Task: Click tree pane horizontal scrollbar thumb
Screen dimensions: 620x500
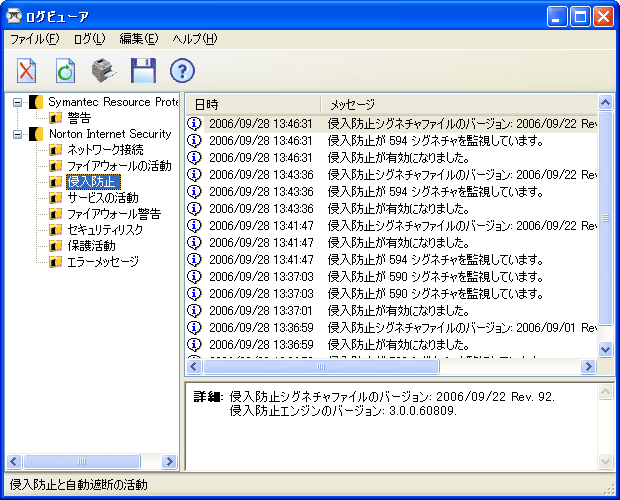Action: [82, 461]
